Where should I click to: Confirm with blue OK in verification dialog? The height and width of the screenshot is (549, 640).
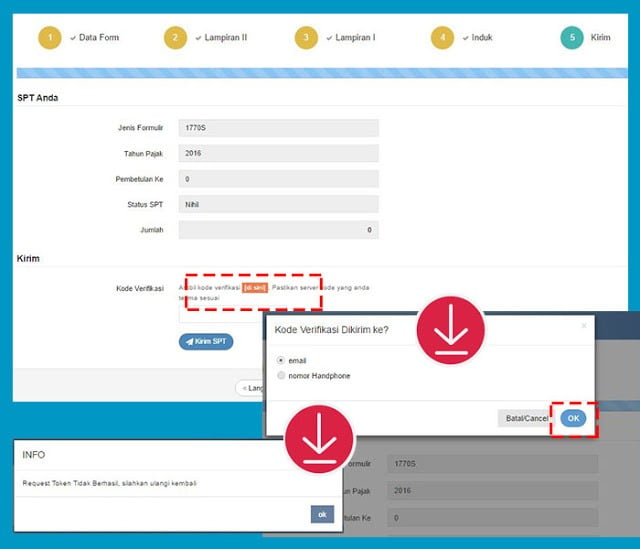click(573, 418)
